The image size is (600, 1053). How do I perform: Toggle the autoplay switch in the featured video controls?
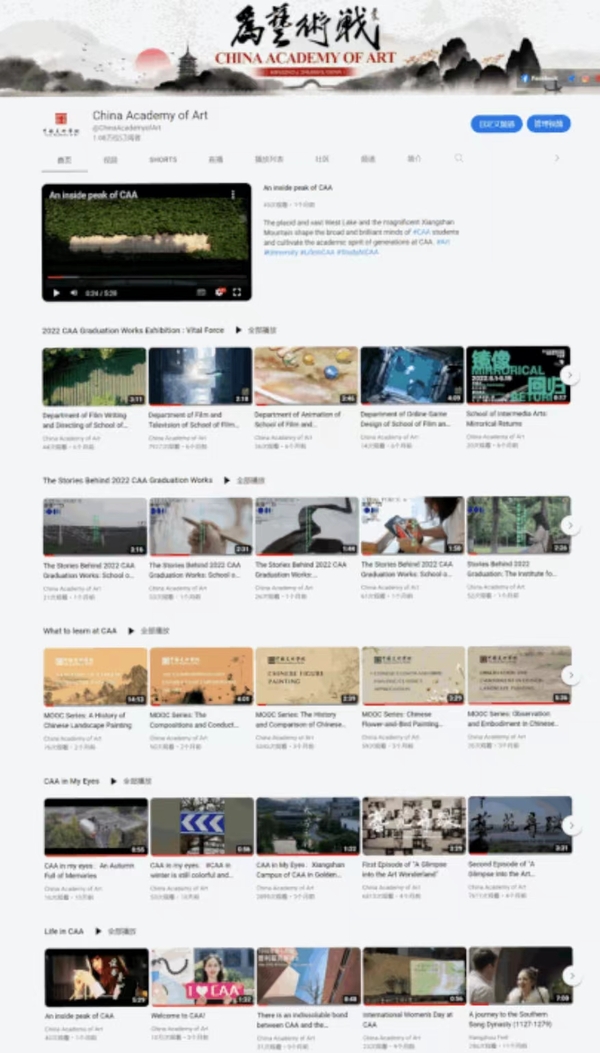198,292
